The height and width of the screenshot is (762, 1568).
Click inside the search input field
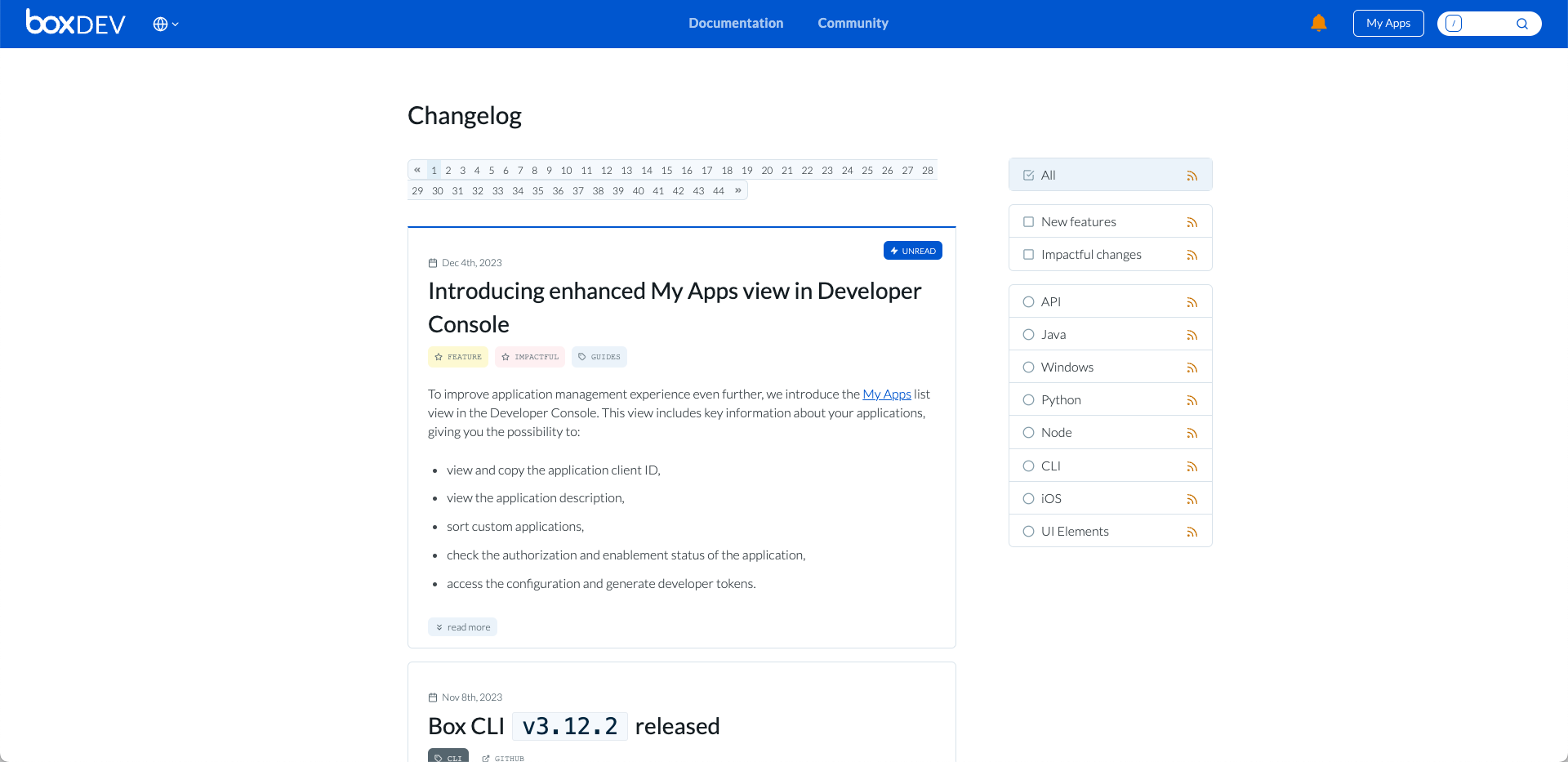(x=1486, y=24)
